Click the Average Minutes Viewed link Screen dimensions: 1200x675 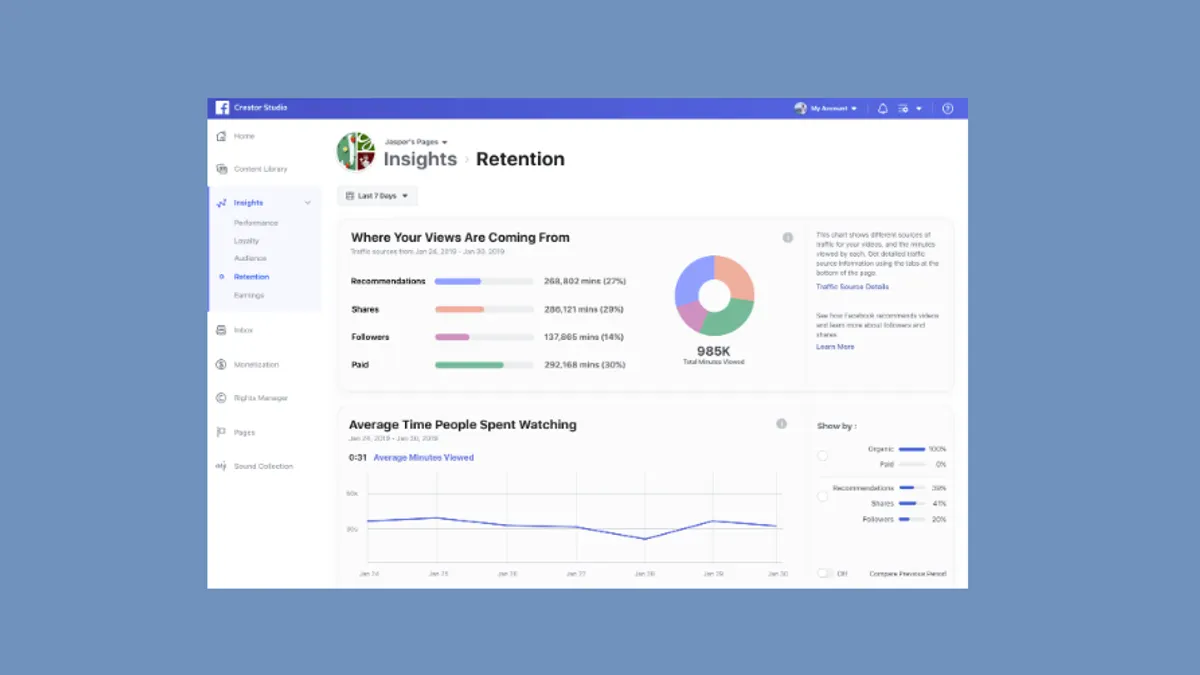[424, 458]
